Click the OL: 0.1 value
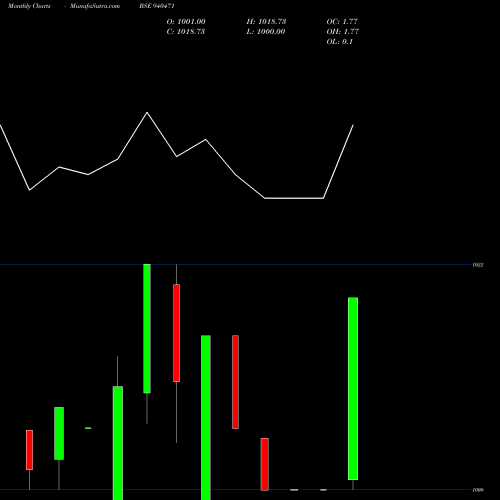Viewport: 500px width, 500px height. (340, 42)
